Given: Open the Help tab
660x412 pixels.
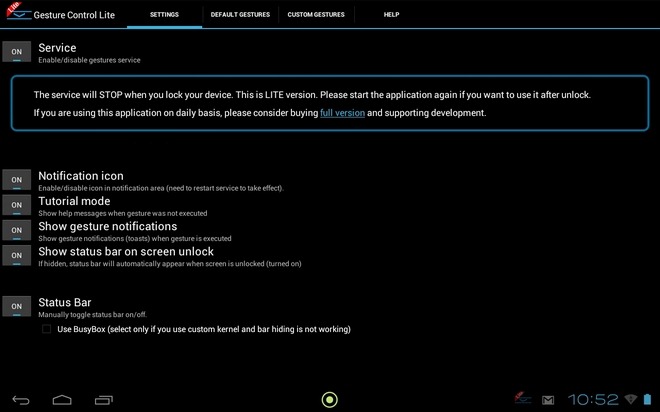Looking at the screenshot, I should click(391, 14).
